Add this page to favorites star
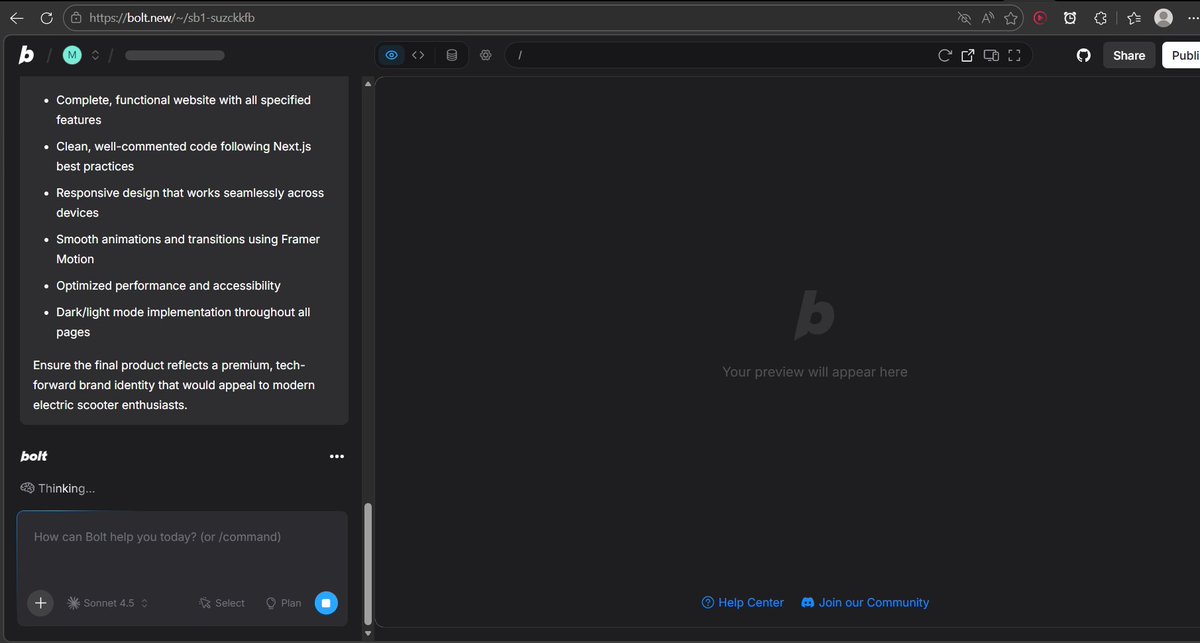 coord(1011,18)
